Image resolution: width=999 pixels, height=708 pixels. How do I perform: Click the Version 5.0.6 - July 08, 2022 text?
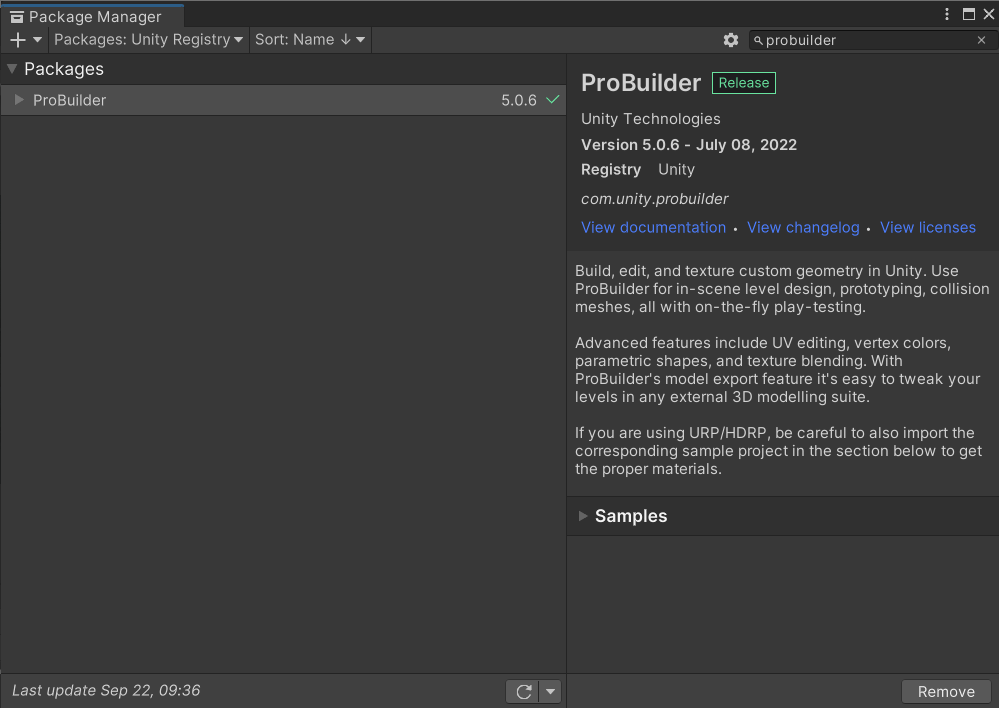[689, 145]
